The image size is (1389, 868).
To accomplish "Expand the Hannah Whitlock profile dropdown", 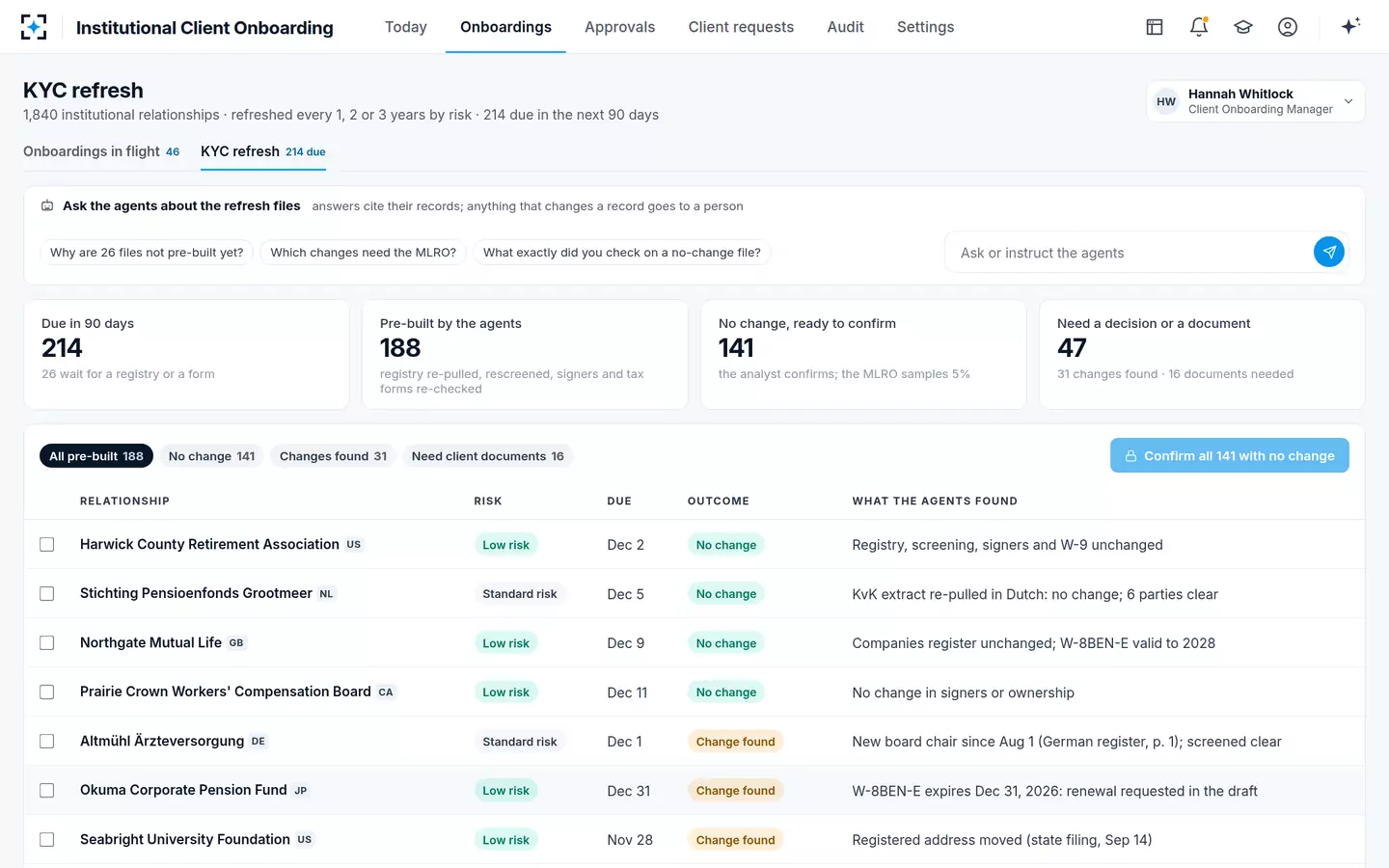I will (x=1256, y=101).
